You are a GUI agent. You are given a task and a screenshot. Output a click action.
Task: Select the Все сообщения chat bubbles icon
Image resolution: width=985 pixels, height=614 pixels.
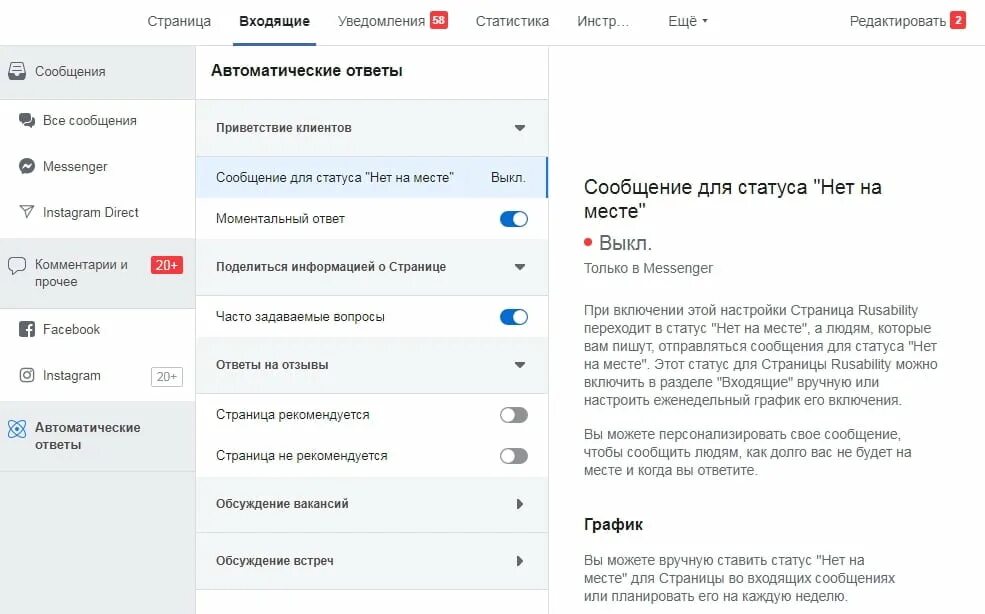coord(27,120)
